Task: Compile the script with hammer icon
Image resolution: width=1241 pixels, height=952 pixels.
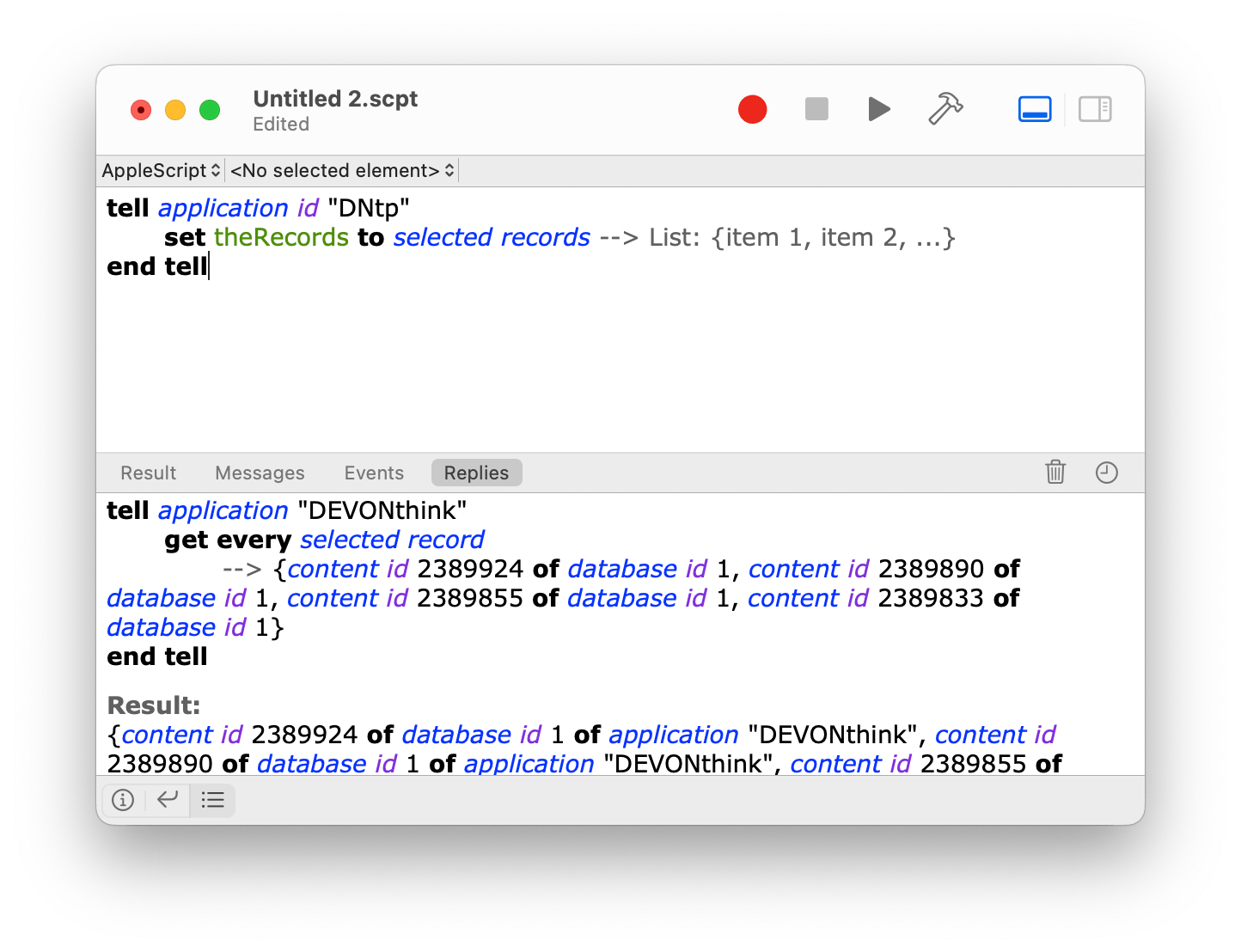Action: coord(945,110)
